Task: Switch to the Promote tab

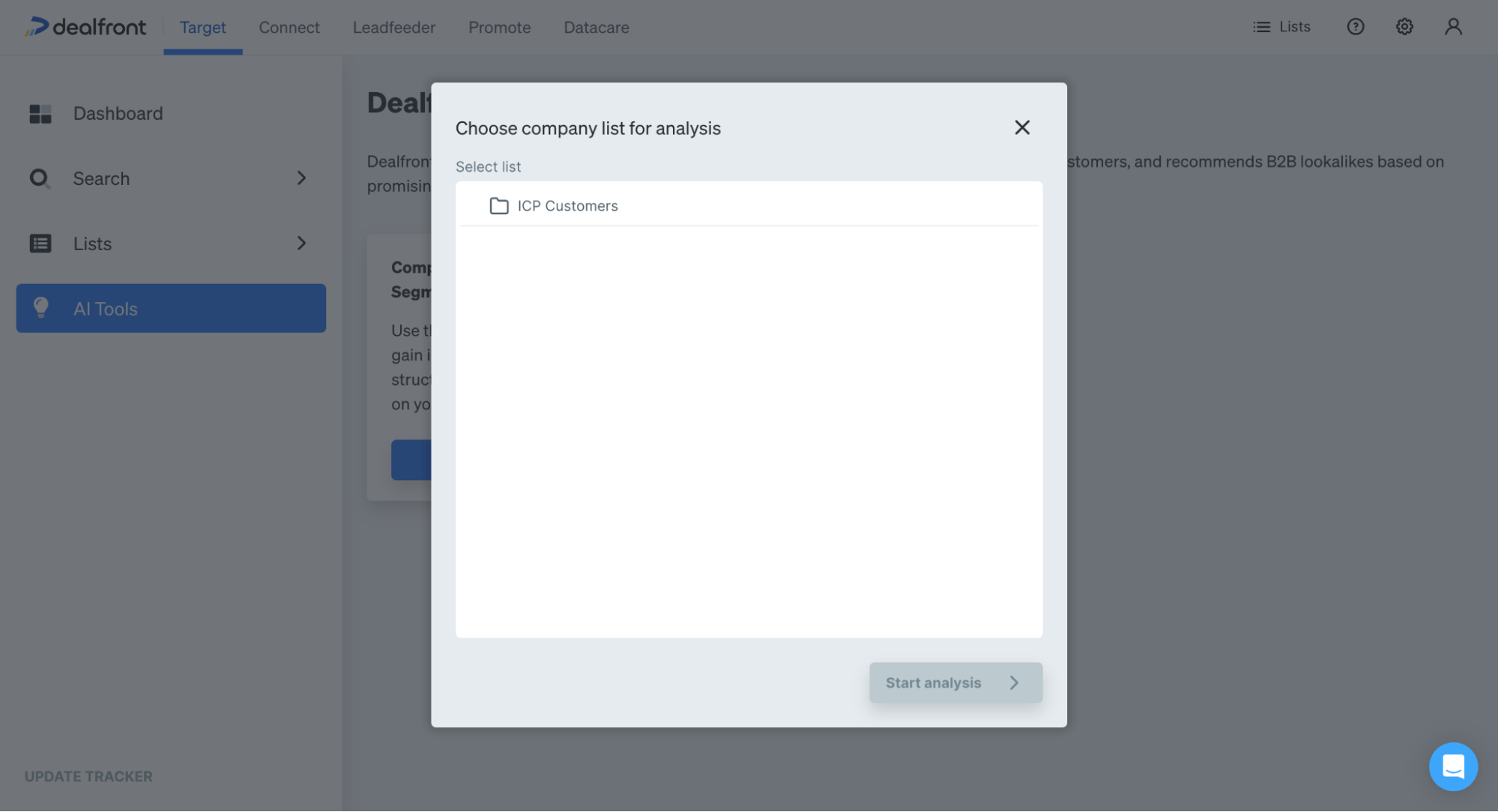Action: pyautogui.click(x=499, y=27)
